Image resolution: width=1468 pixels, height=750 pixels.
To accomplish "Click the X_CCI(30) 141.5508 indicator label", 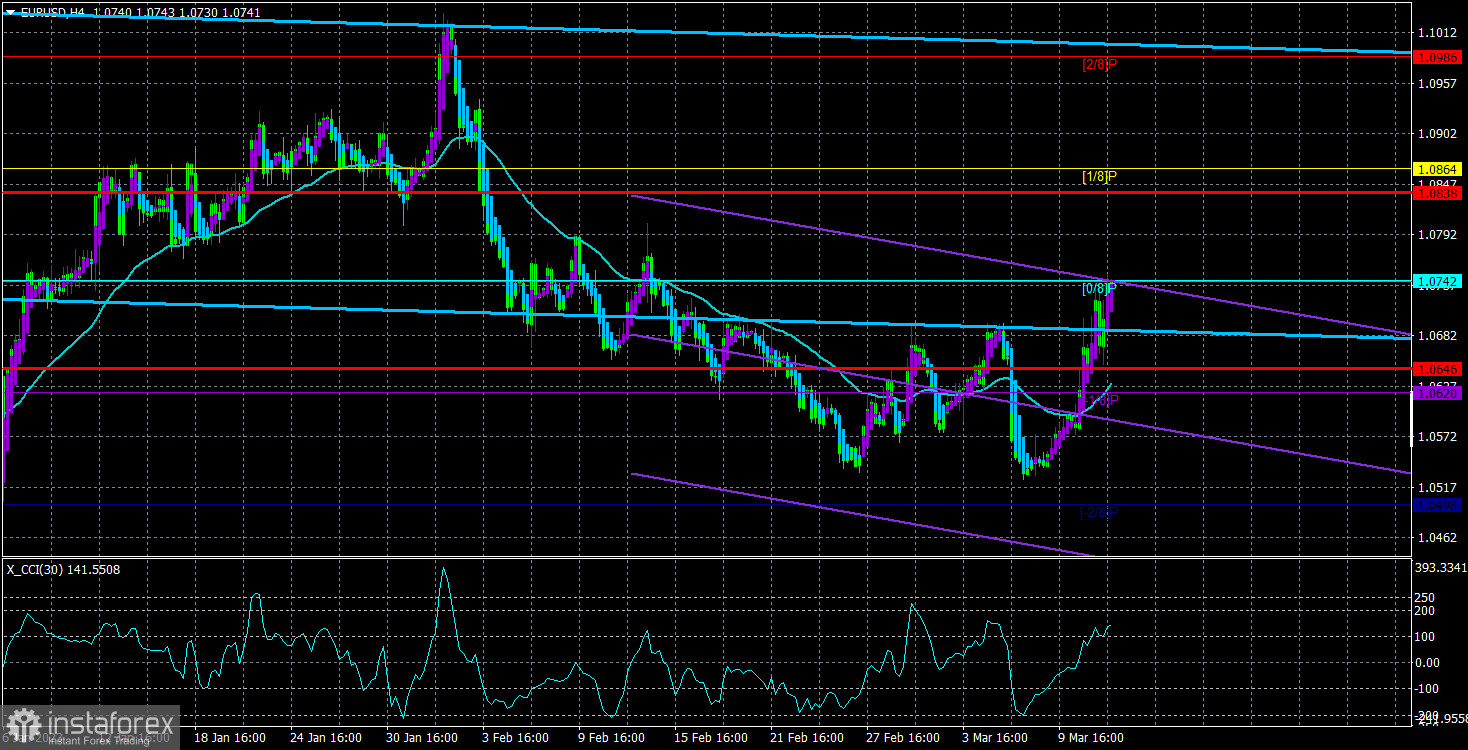I will [63, 569].
